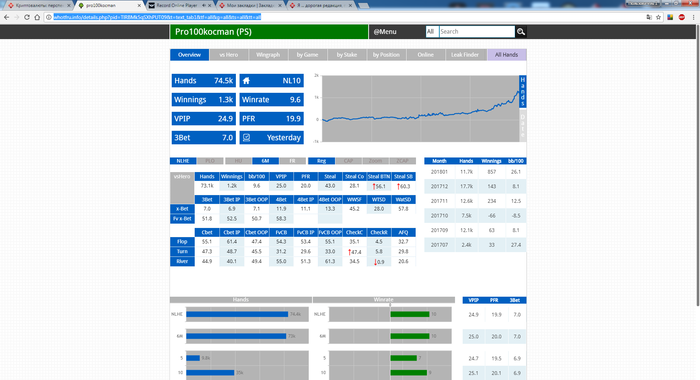Screen dimensions: 700x380
Task: Click the 201710 month row
Action: [x=475, y=216]
